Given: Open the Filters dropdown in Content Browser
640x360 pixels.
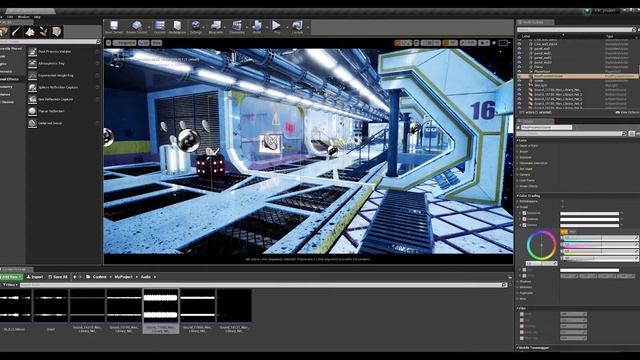Looking at the screenshot, I should coord(10,284).
